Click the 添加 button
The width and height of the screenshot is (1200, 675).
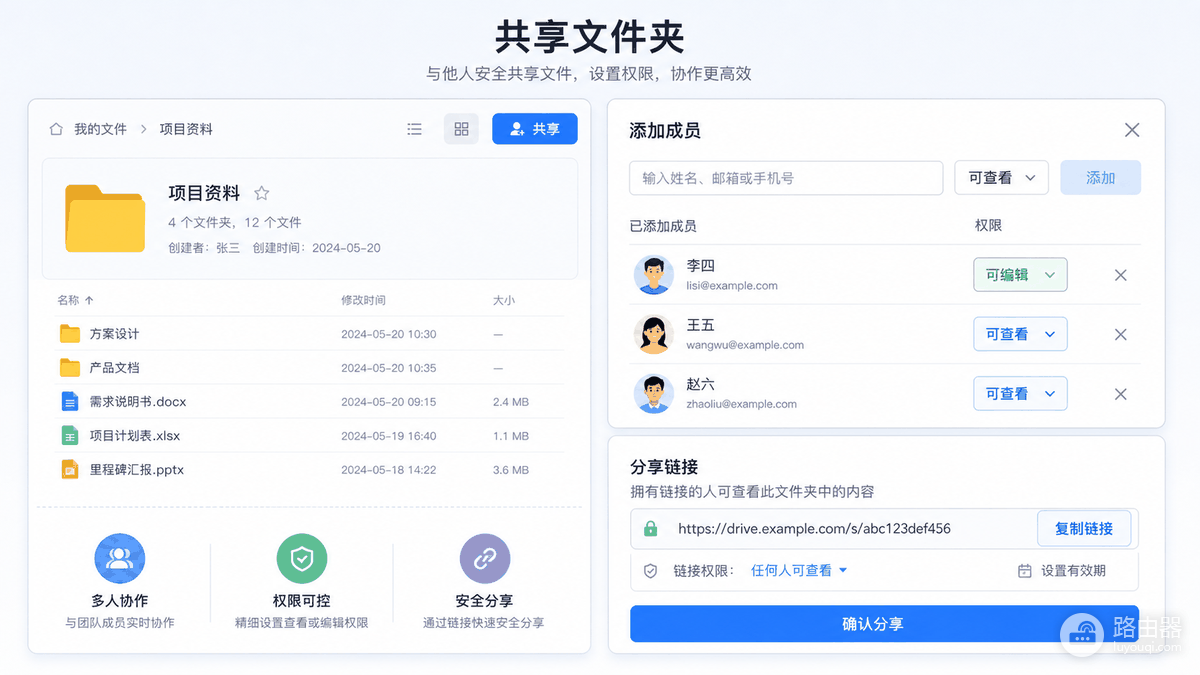pyautogui.click(x=1100, y=178)
